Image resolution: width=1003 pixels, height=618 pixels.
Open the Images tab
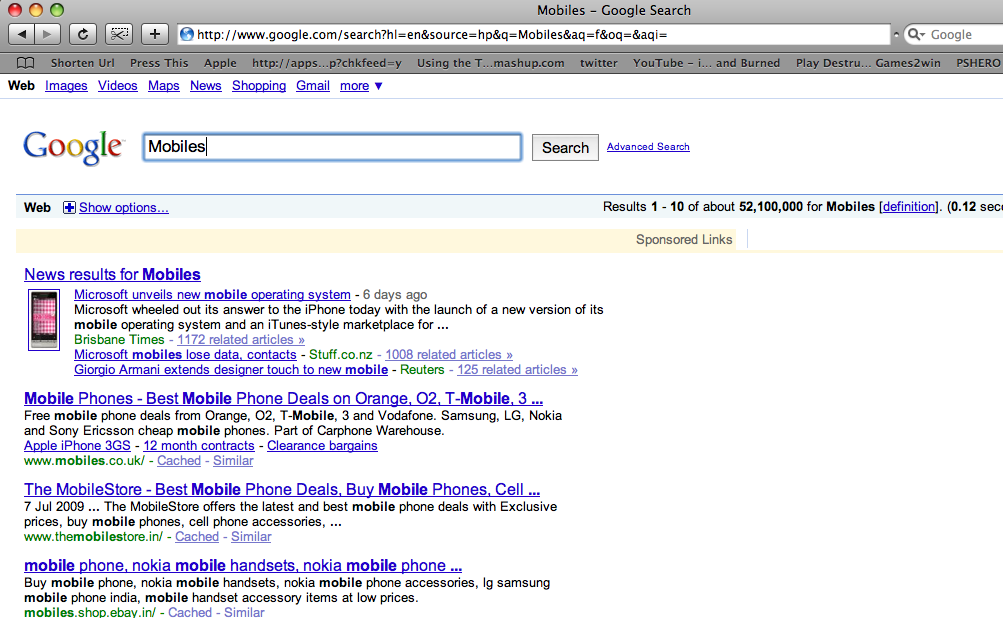pos(66,86)
